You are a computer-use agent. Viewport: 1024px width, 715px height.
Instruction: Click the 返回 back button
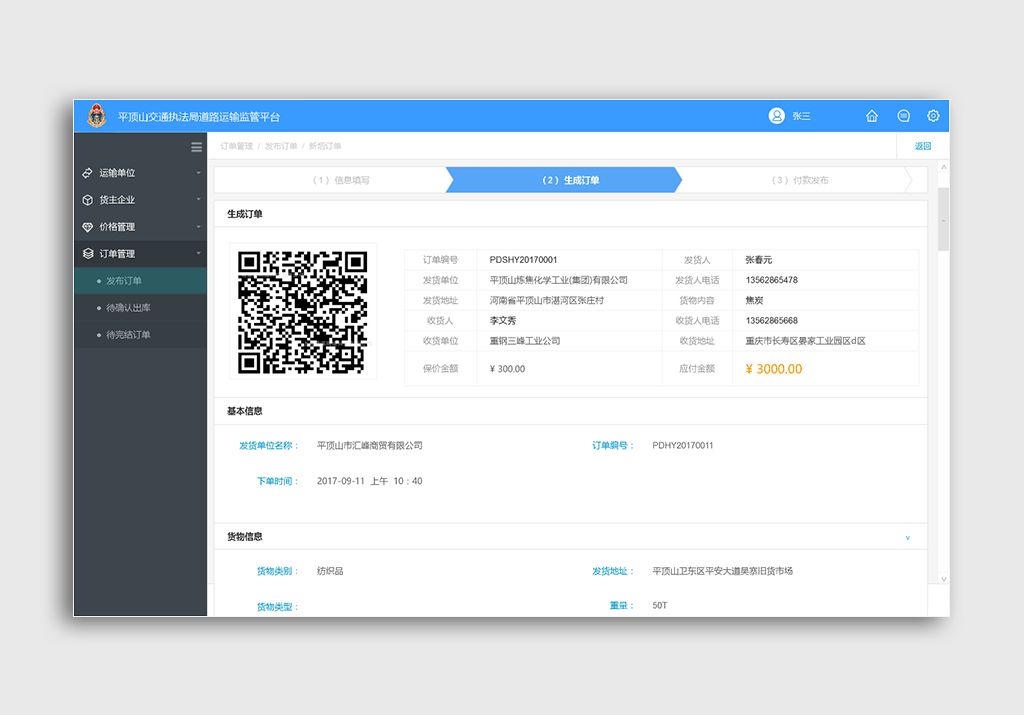pyautogui.click(x=923, y=146)
